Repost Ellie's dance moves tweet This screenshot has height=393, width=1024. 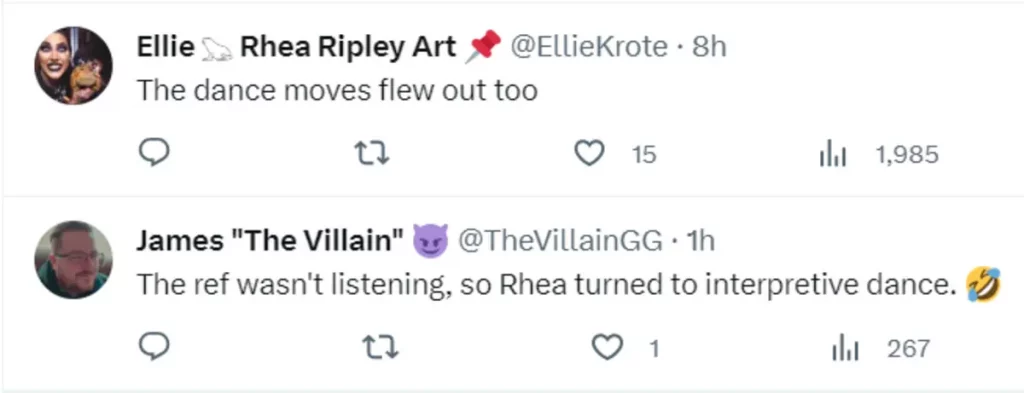tap(371, 154)
